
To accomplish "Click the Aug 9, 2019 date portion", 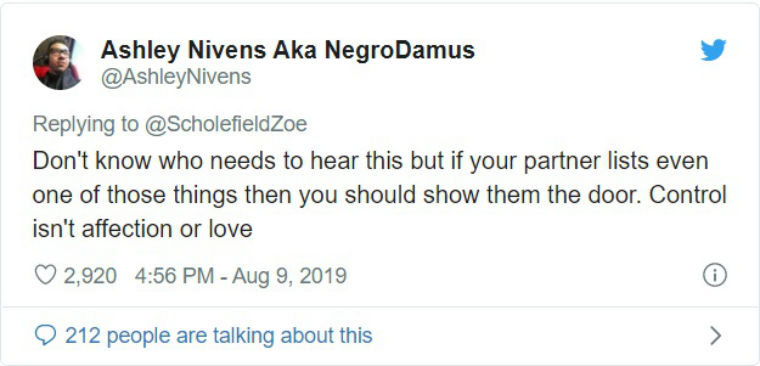I will (289, 276).
